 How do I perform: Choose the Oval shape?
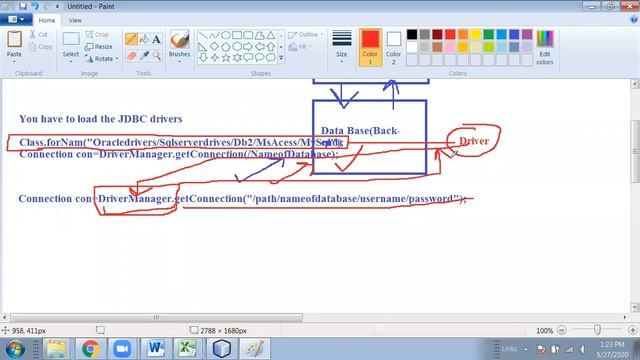(x=226, y=36)
